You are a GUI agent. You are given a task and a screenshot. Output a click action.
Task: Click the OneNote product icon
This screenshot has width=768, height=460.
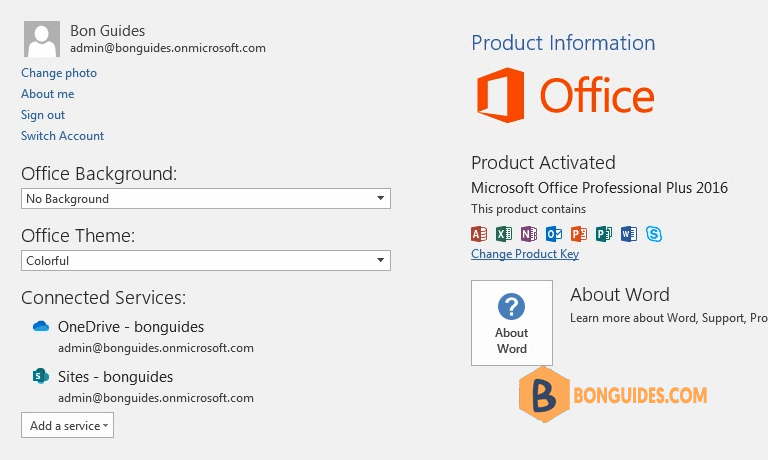529,234
